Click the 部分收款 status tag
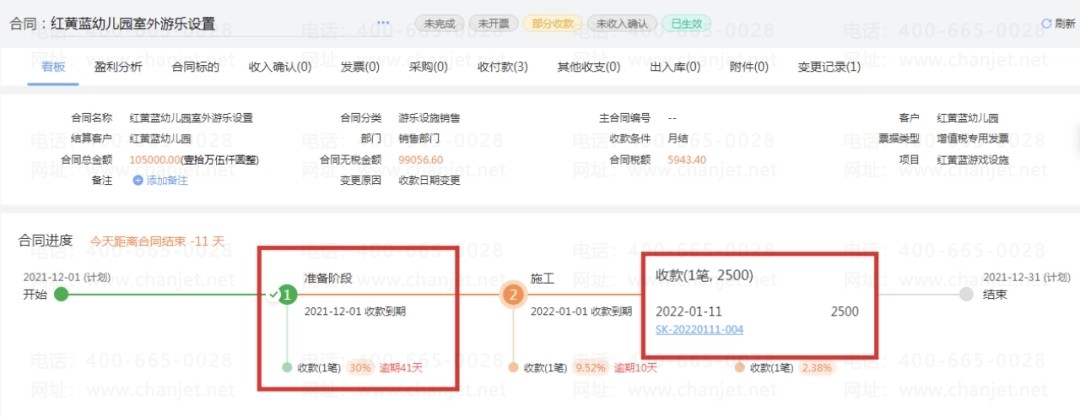This screenshot has width=1080, height=417. (x=553, y=23)
